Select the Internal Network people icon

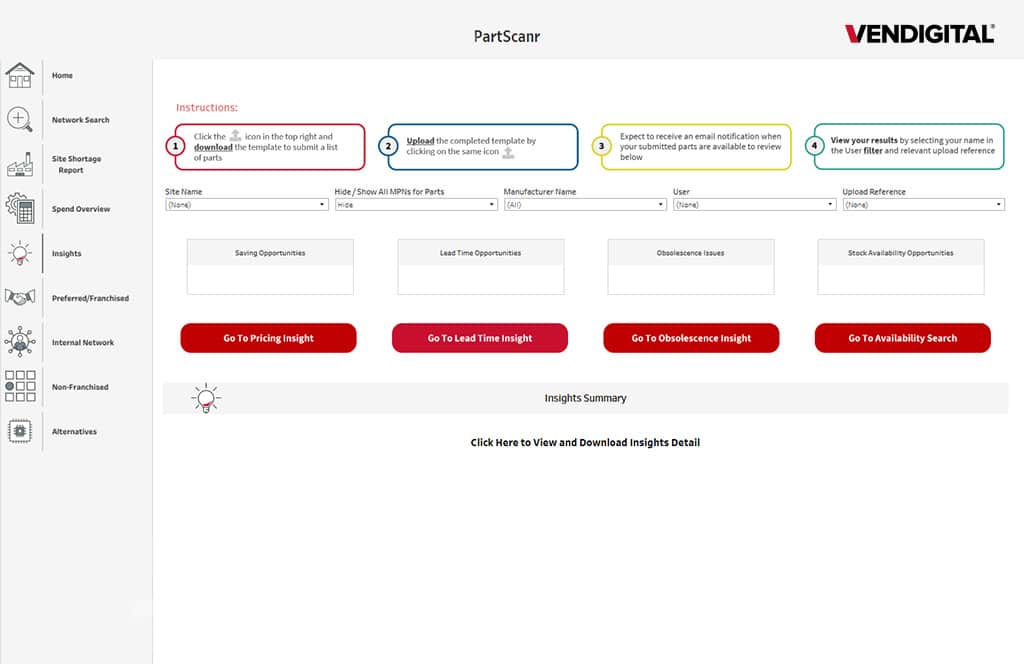pos(20,342)
